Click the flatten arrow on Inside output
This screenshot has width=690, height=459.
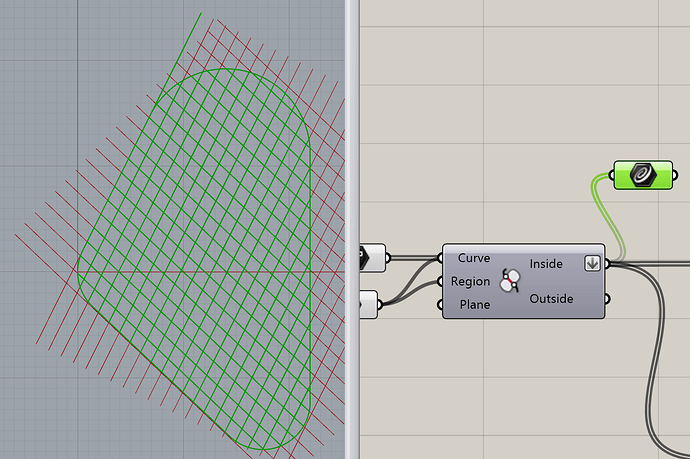(x=592, y=264)
